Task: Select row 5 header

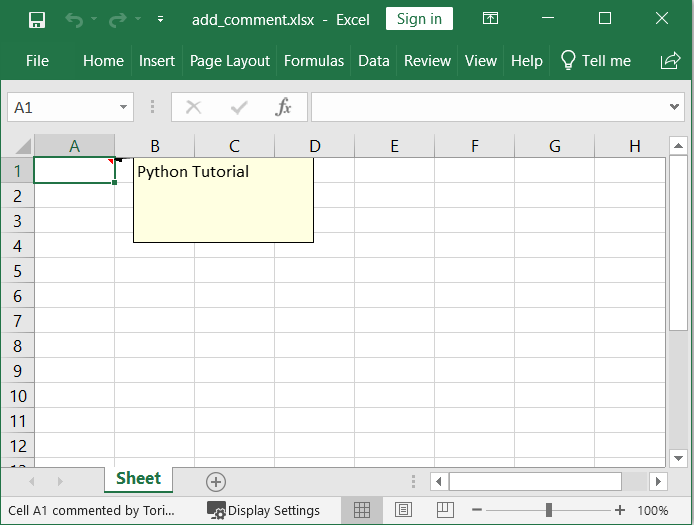Action: coord(18,270)
